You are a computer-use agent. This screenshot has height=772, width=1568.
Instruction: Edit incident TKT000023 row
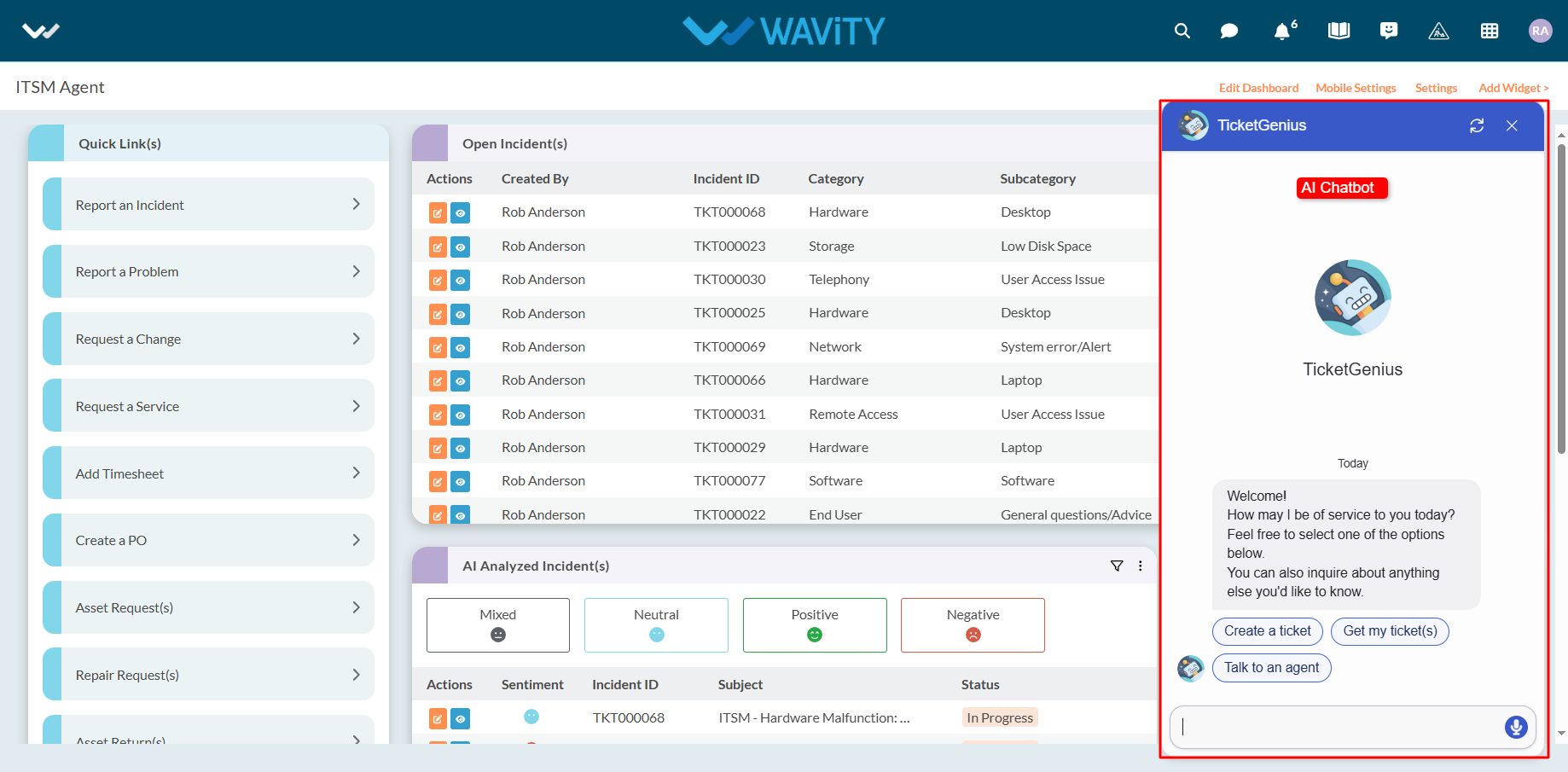(438, 247)
